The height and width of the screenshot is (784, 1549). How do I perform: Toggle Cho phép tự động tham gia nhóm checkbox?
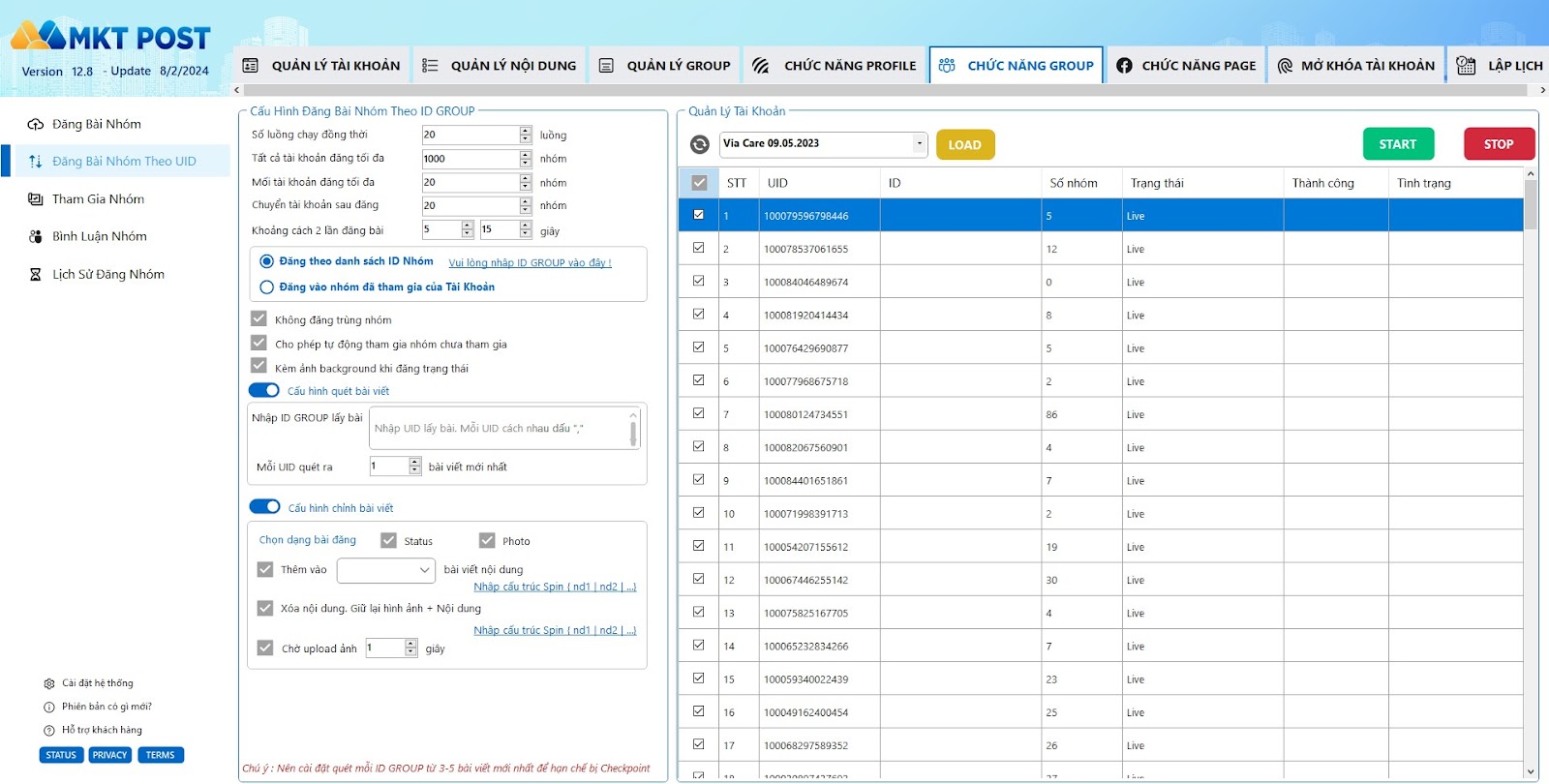(x=258, y=343)
